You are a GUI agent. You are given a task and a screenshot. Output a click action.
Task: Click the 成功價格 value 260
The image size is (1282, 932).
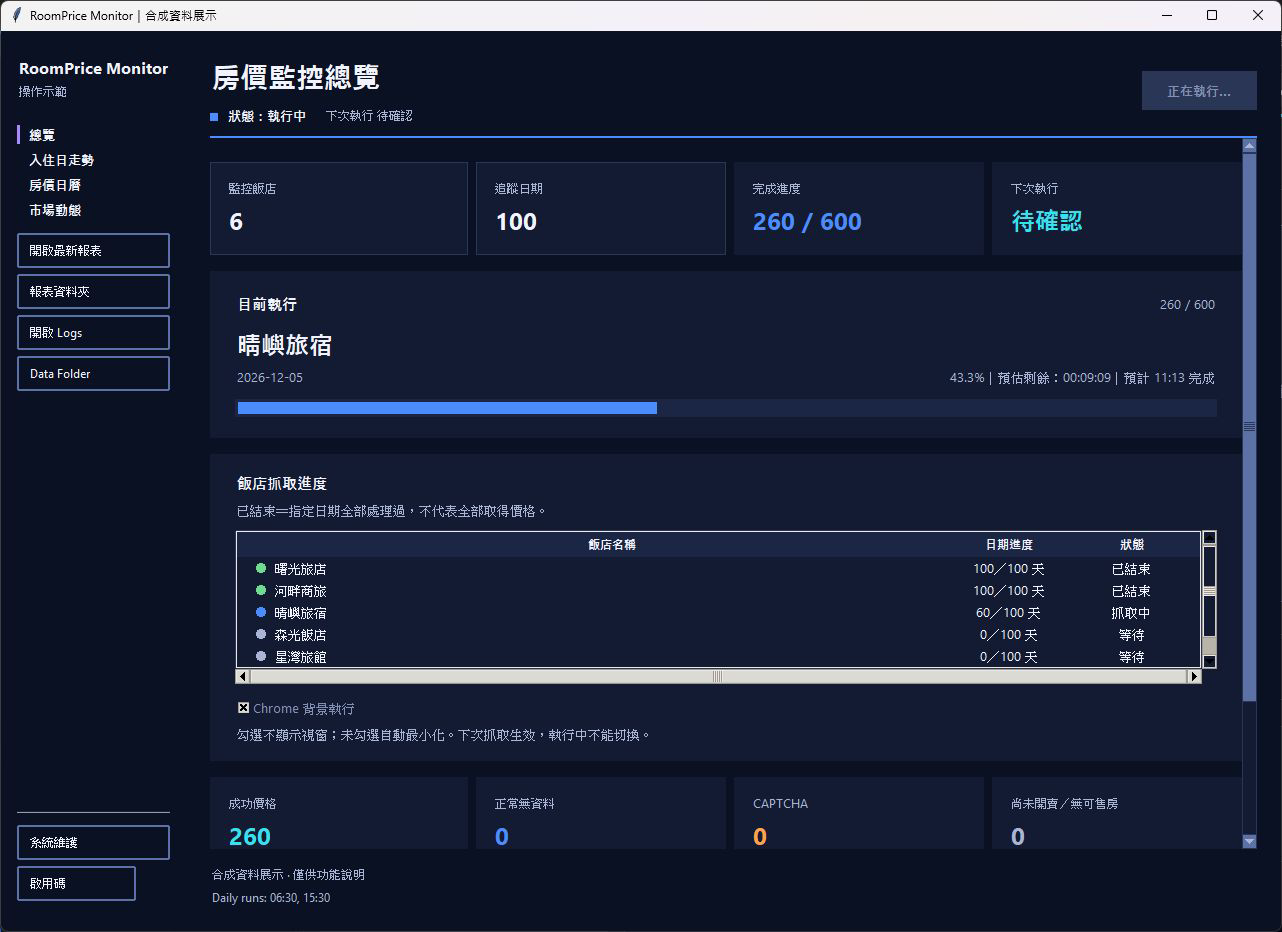click(250, 837)
